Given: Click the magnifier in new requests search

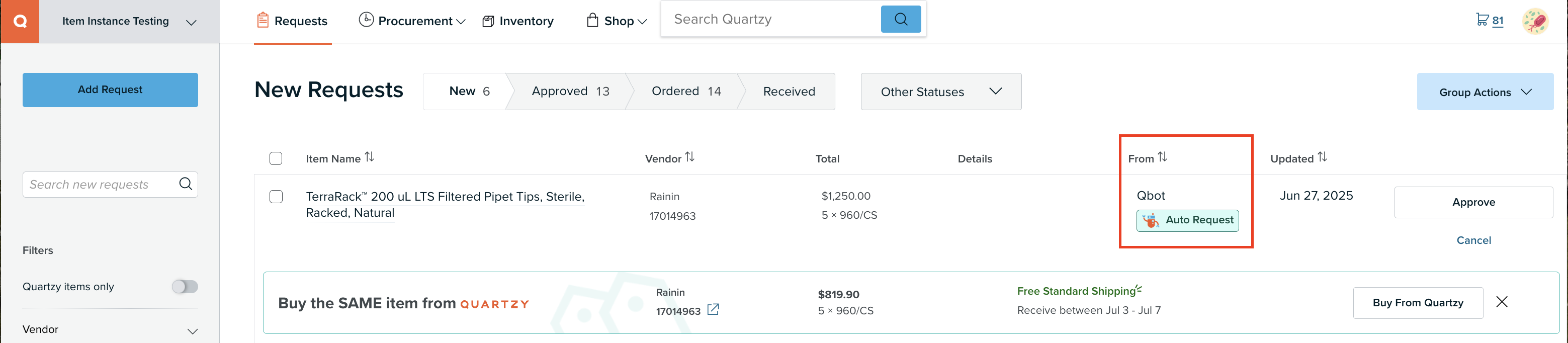Looking at the screenshot, I should pos(186,184).
